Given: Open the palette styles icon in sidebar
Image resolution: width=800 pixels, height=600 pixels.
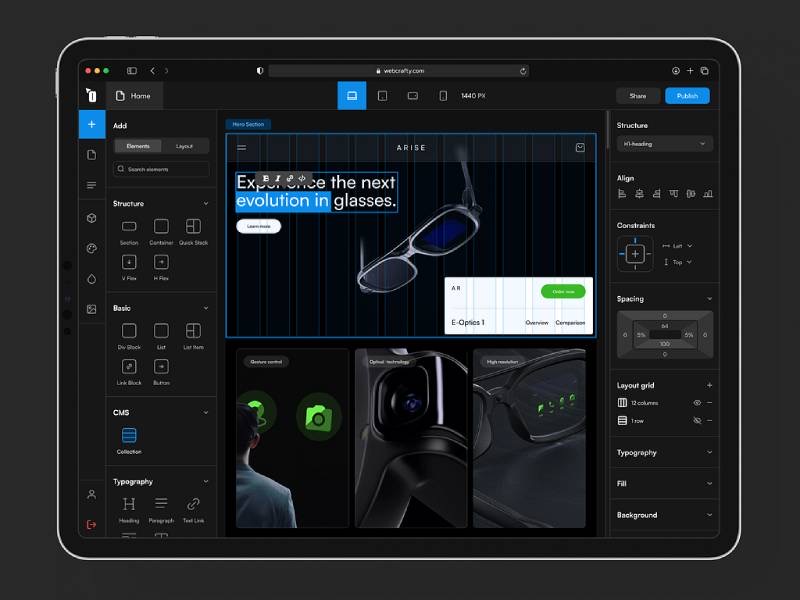Looking at the screenshot, I should point(92,248).
